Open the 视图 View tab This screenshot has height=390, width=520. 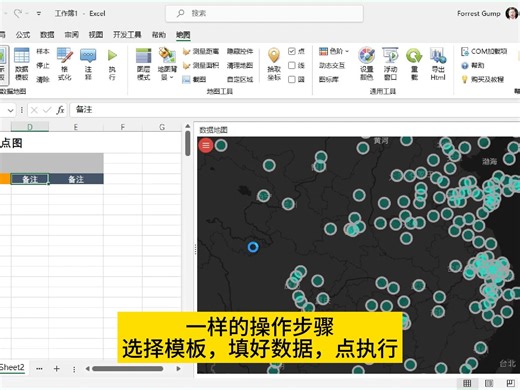click(96, 35)
